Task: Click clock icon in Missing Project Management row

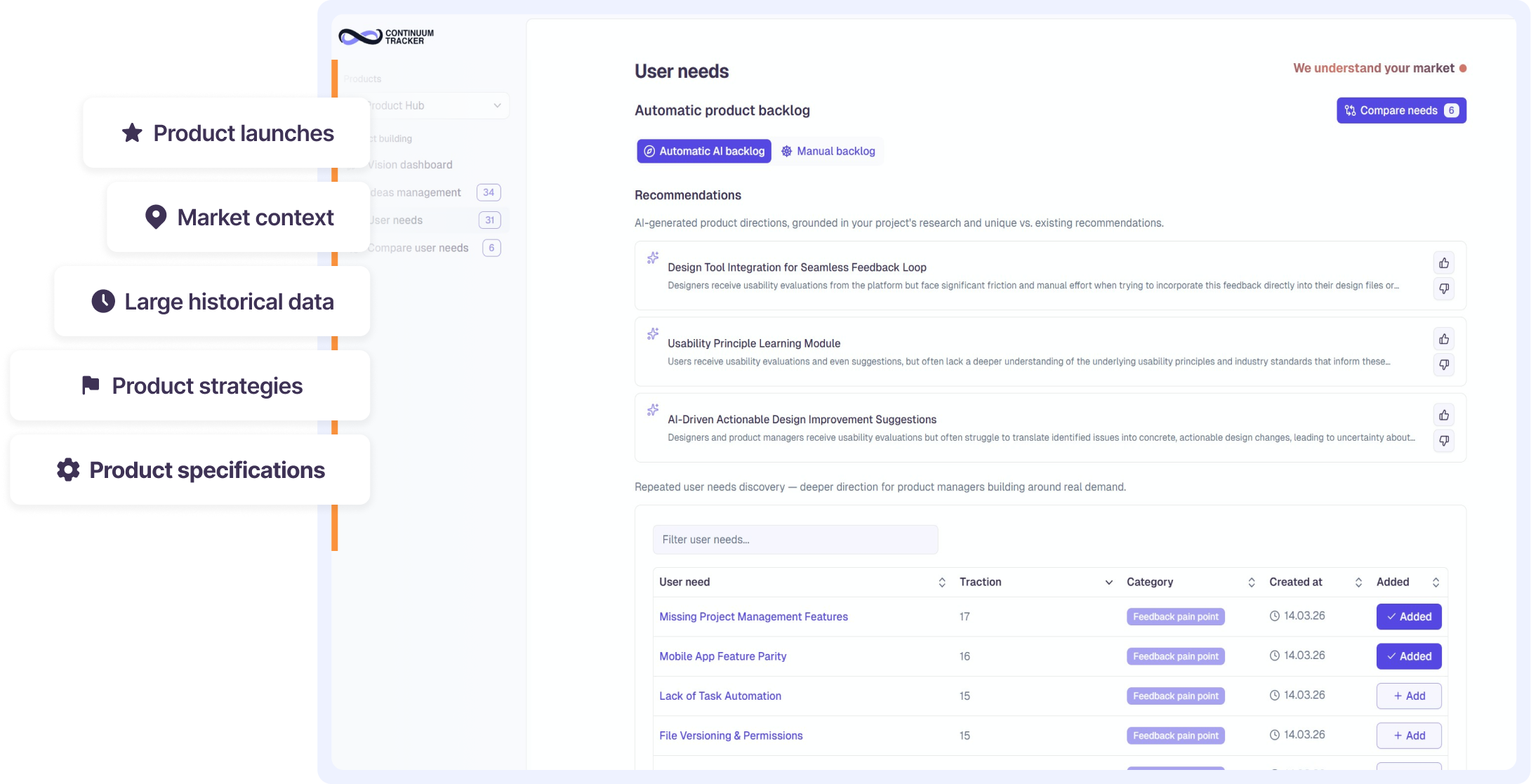Action: coord(1275,616)
